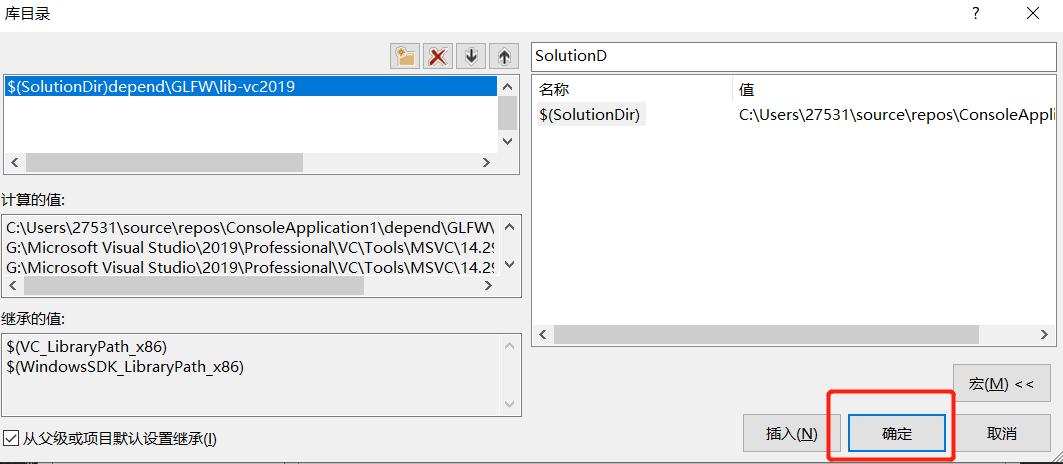Click the macro list horizontal scrollbar thumb

click(x=766, y=334)
